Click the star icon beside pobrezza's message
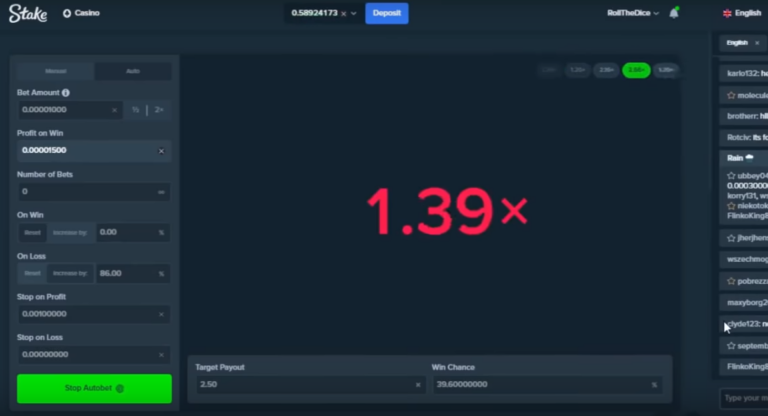This screenshot has width=768, height=416. point(732,281)
